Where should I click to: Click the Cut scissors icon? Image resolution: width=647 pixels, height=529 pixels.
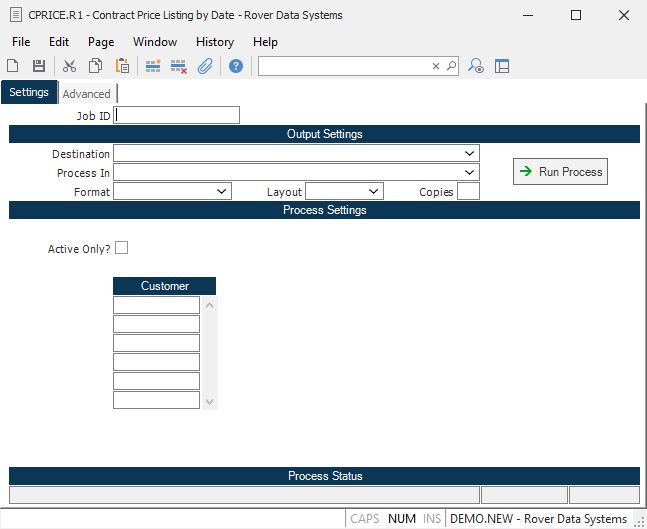point(69,66)
